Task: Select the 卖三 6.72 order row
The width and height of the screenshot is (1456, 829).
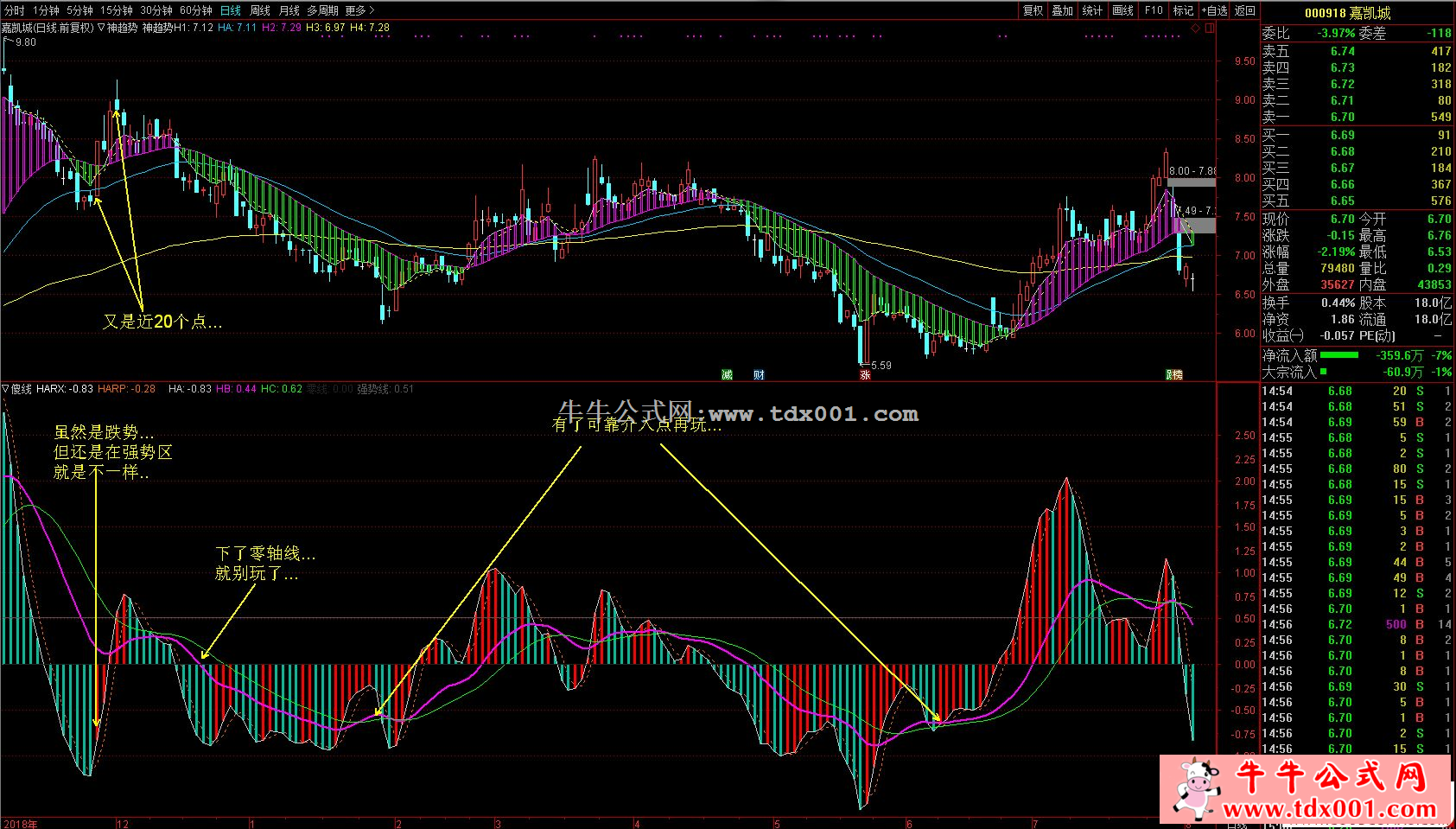Action: point(1357,84)
